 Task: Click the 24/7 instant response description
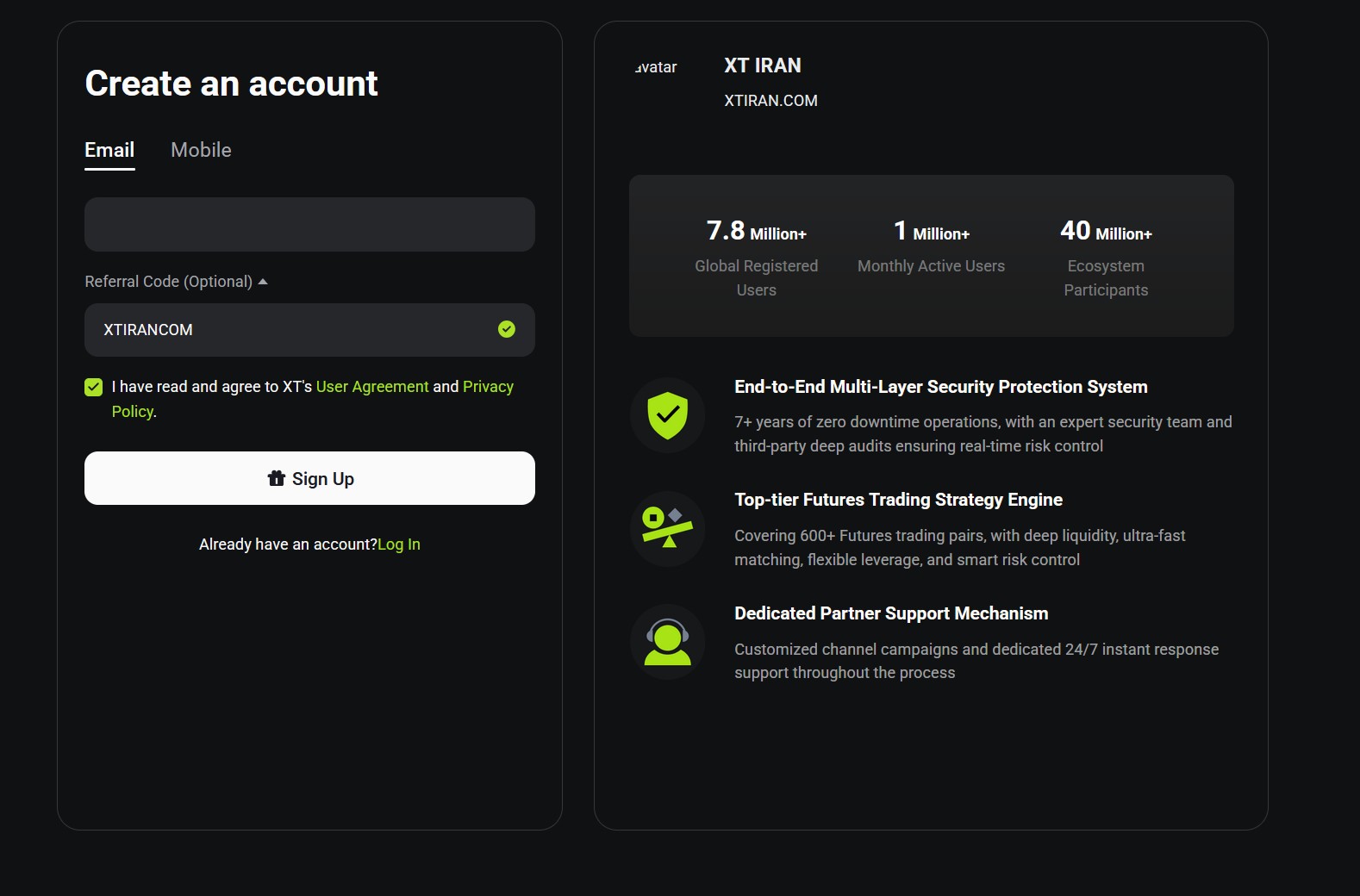point(976,661)
